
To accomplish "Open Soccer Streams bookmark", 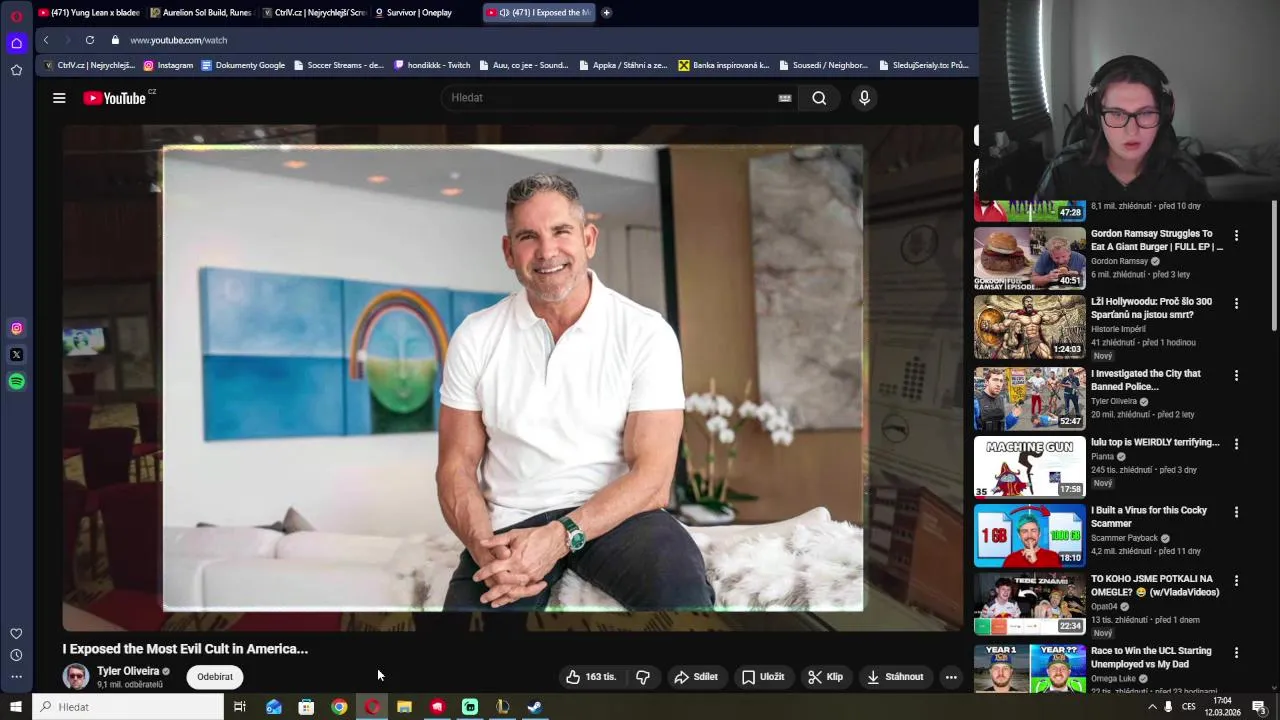I will coord(339,65).
